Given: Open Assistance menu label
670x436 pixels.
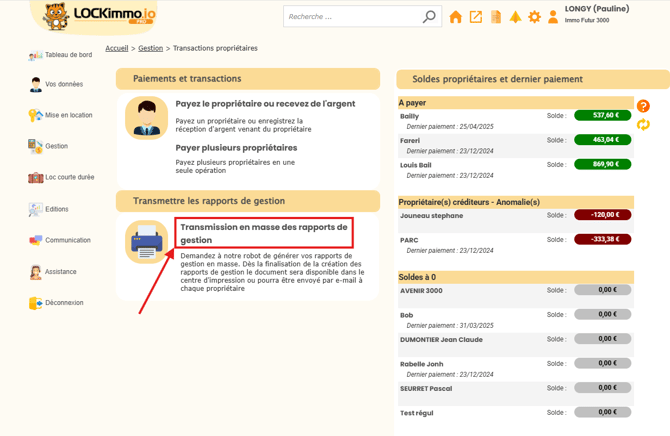Looking at the screenshot, I should tap(61, 272).
